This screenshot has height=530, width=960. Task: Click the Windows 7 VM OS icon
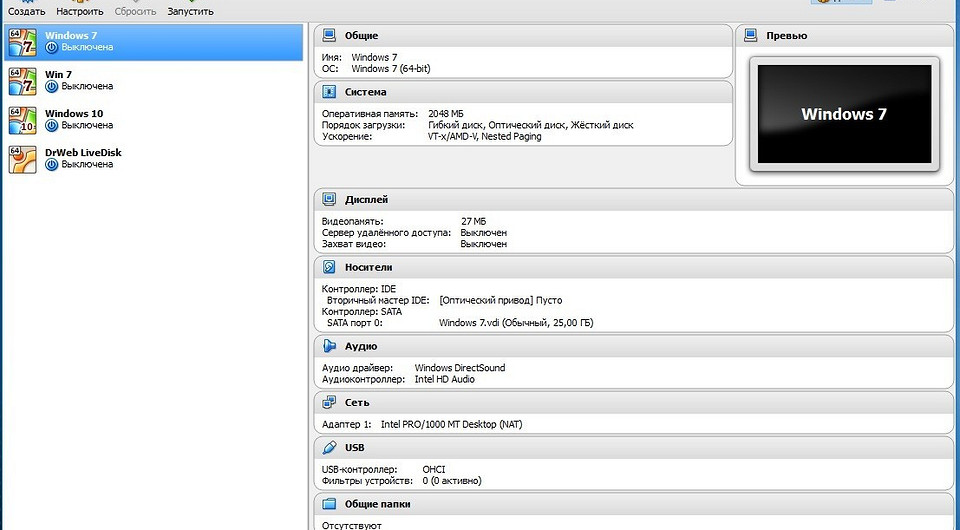click(23, 42)
